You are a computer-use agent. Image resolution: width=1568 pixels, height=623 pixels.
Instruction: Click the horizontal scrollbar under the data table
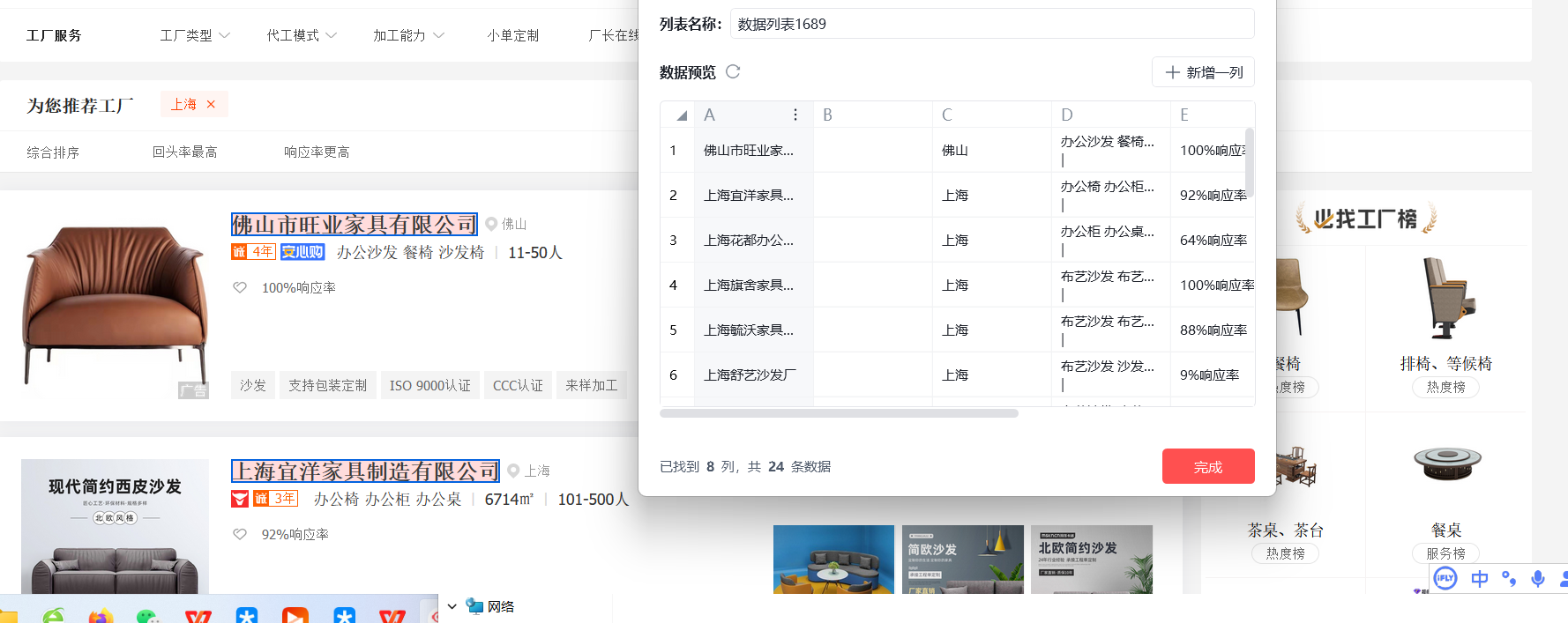pyautogui.click(x=839, y=412)
